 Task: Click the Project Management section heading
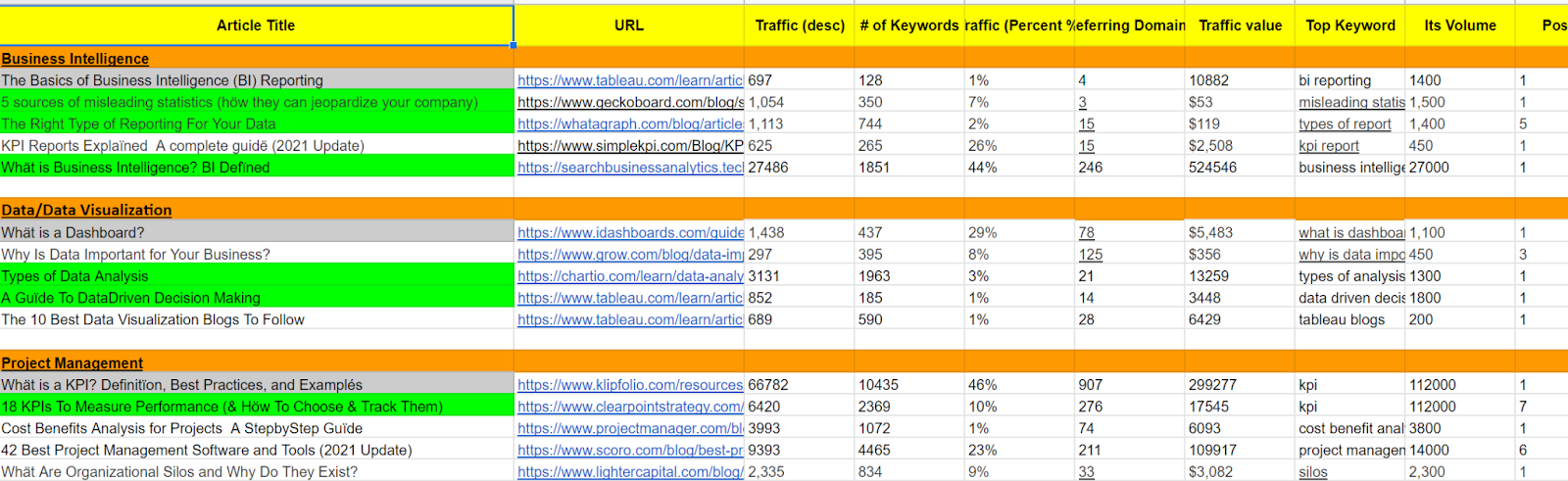pyautogui.click(x=73, y=362)
